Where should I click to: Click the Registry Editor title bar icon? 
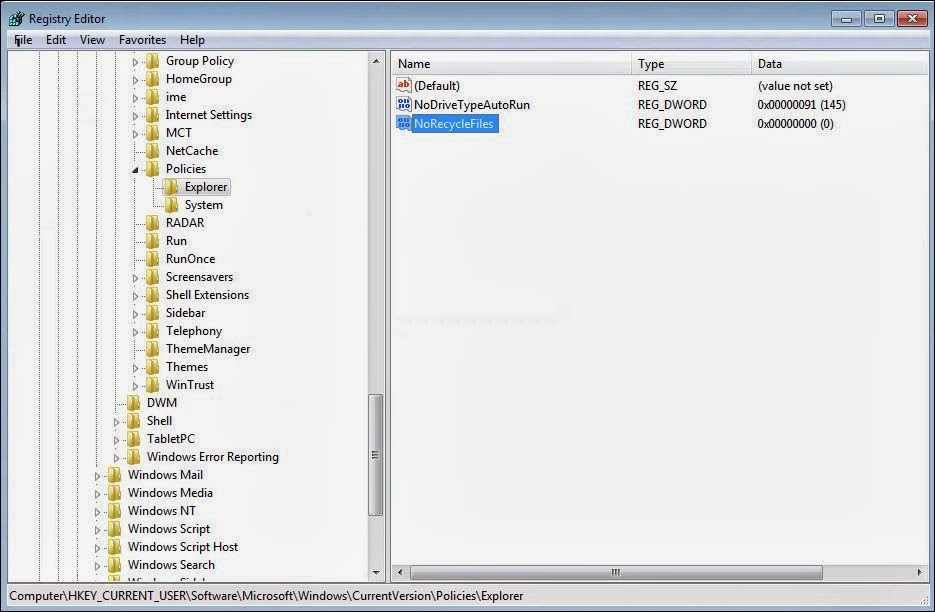[16, 18]
